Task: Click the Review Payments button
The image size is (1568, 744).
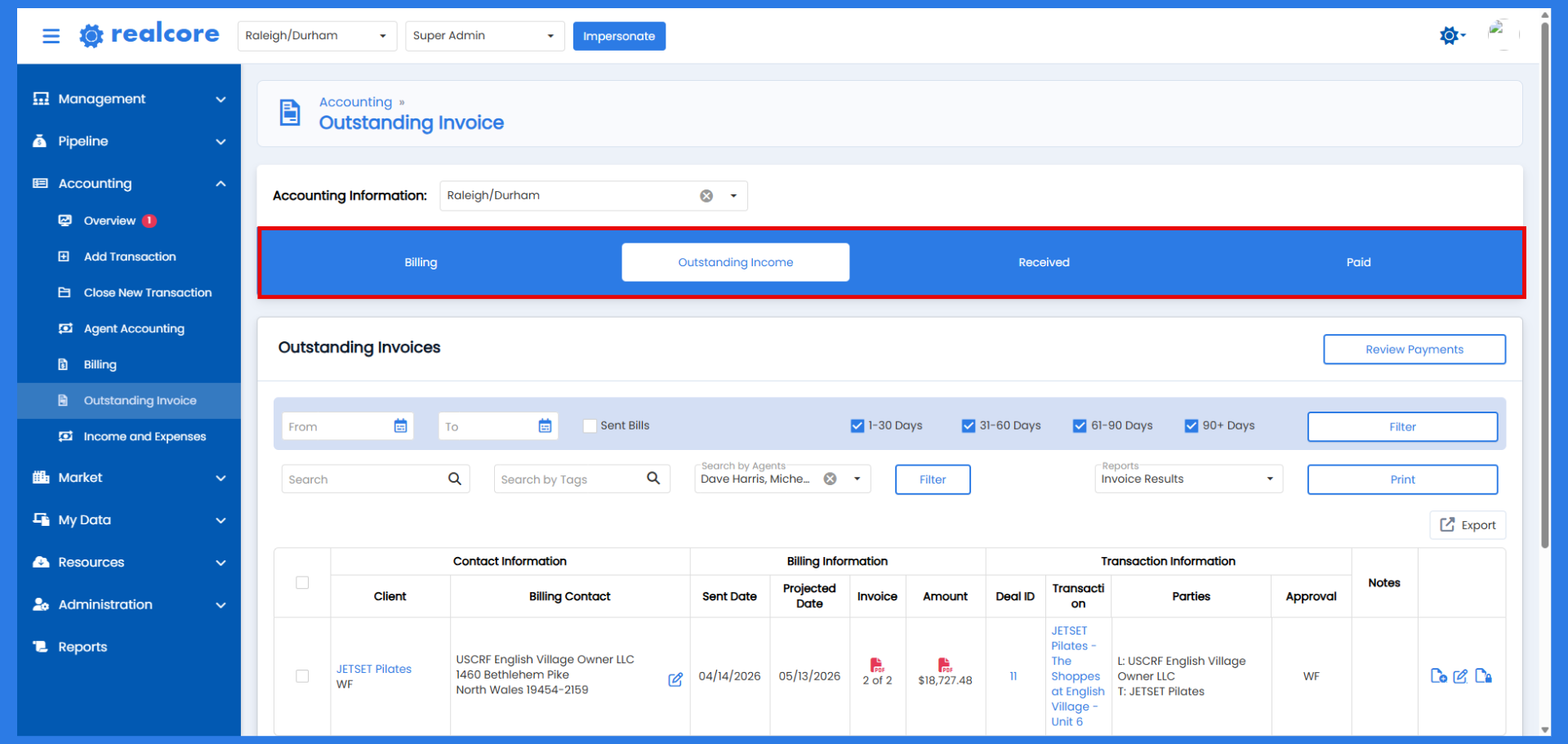Action: point(1414,350)
